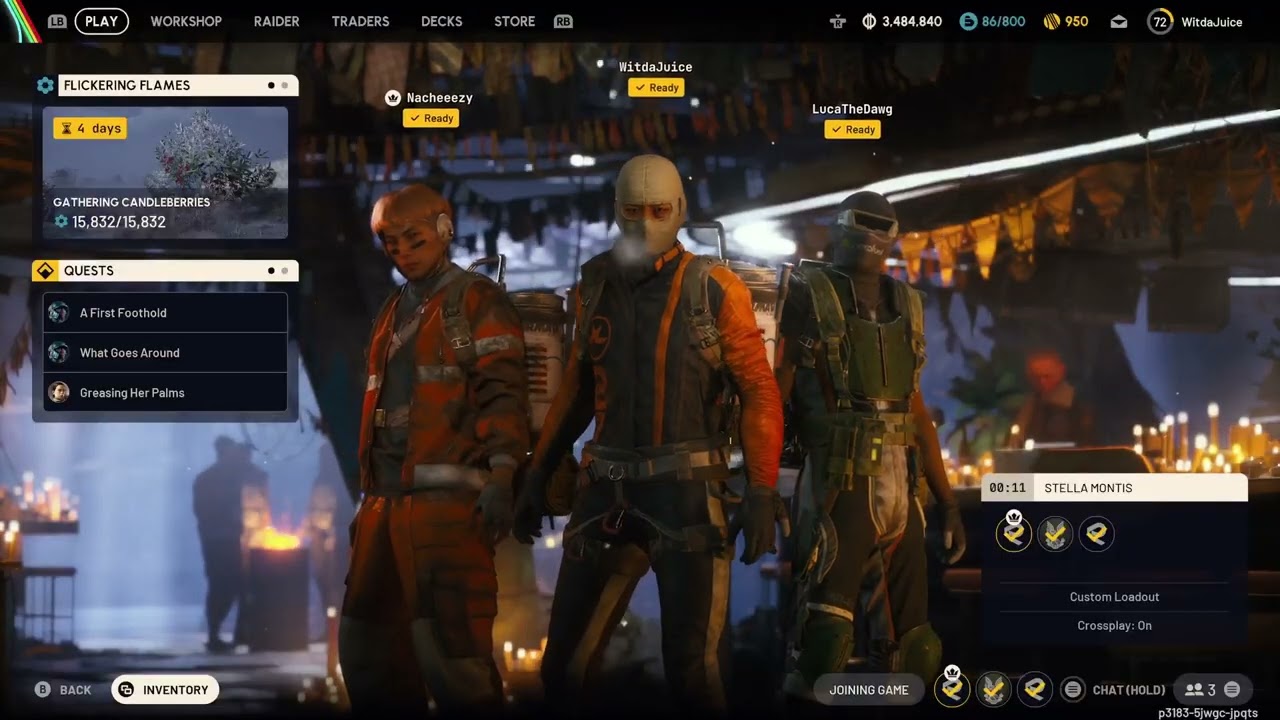
Task: Open WitdaJuice profile name in top bar
Action: pos(1211,21)
